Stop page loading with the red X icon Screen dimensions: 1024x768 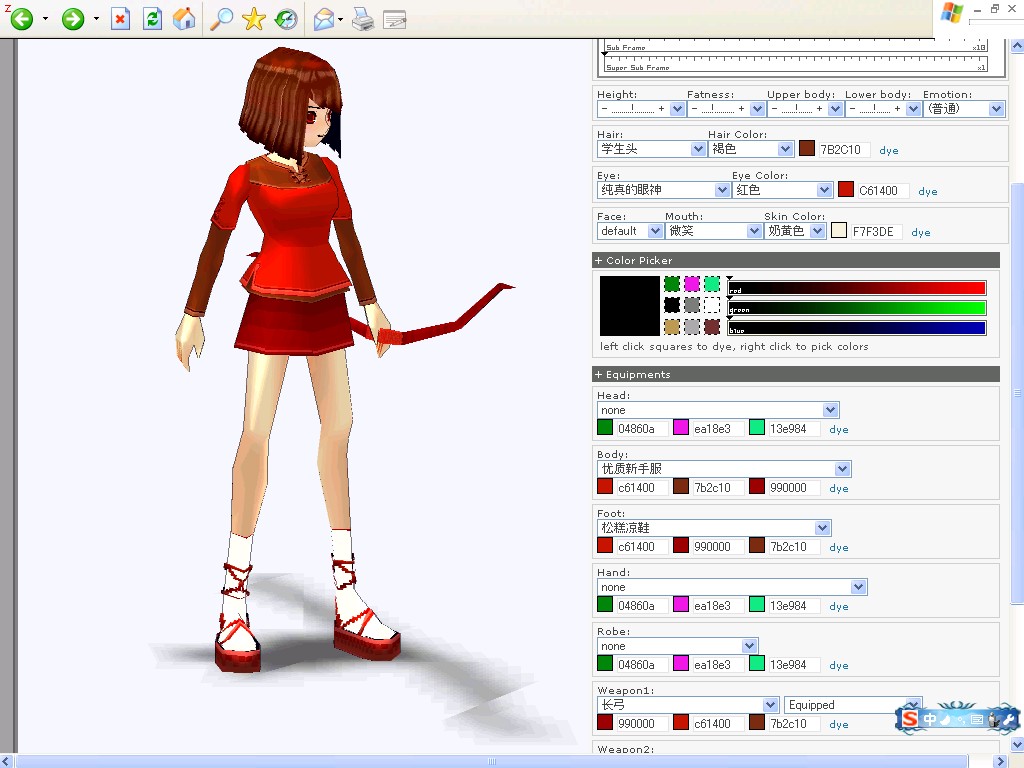120,19
